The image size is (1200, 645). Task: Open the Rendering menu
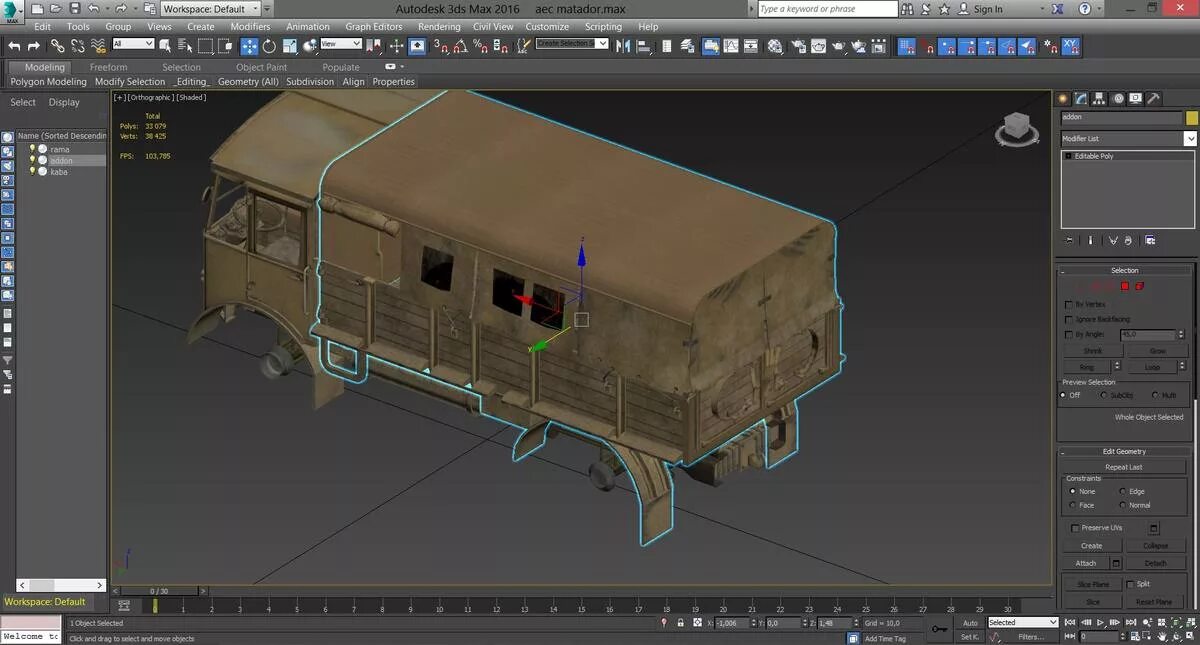coord(439,27)
